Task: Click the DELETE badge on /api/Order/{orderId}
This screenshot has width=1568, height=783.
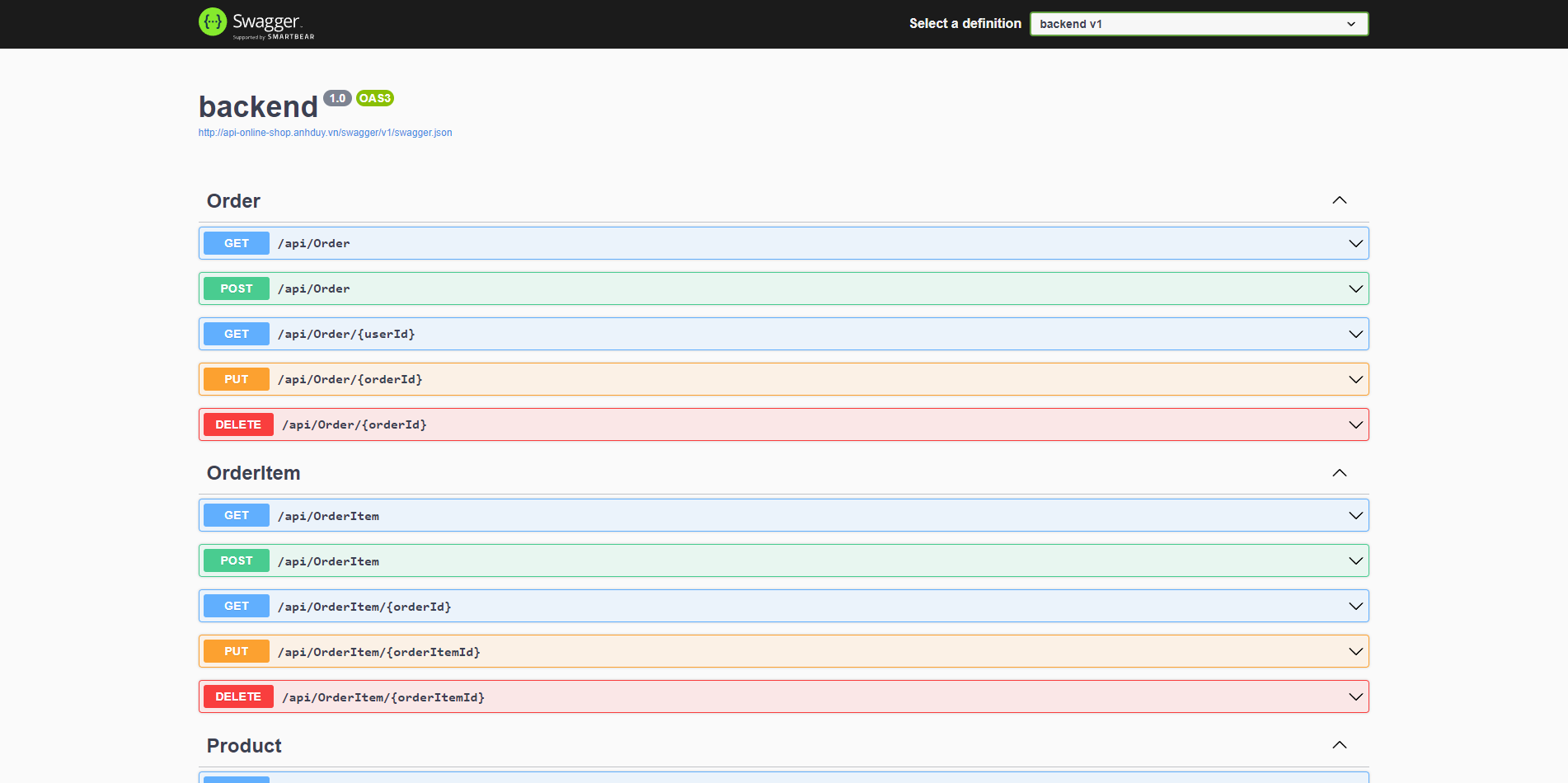Action: pyautogui.click(x=238, y=424)
